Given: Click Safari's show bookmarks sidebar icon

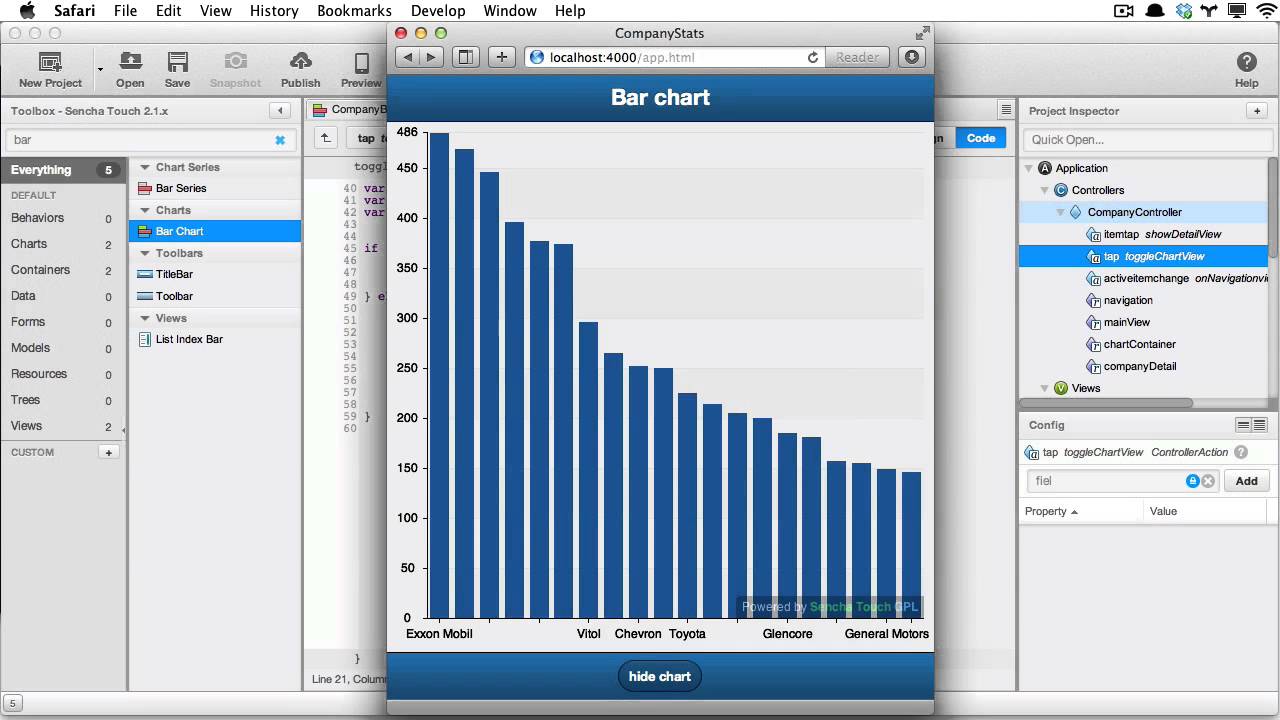Looking at the screenshot, I should click(x=466, y=57).
